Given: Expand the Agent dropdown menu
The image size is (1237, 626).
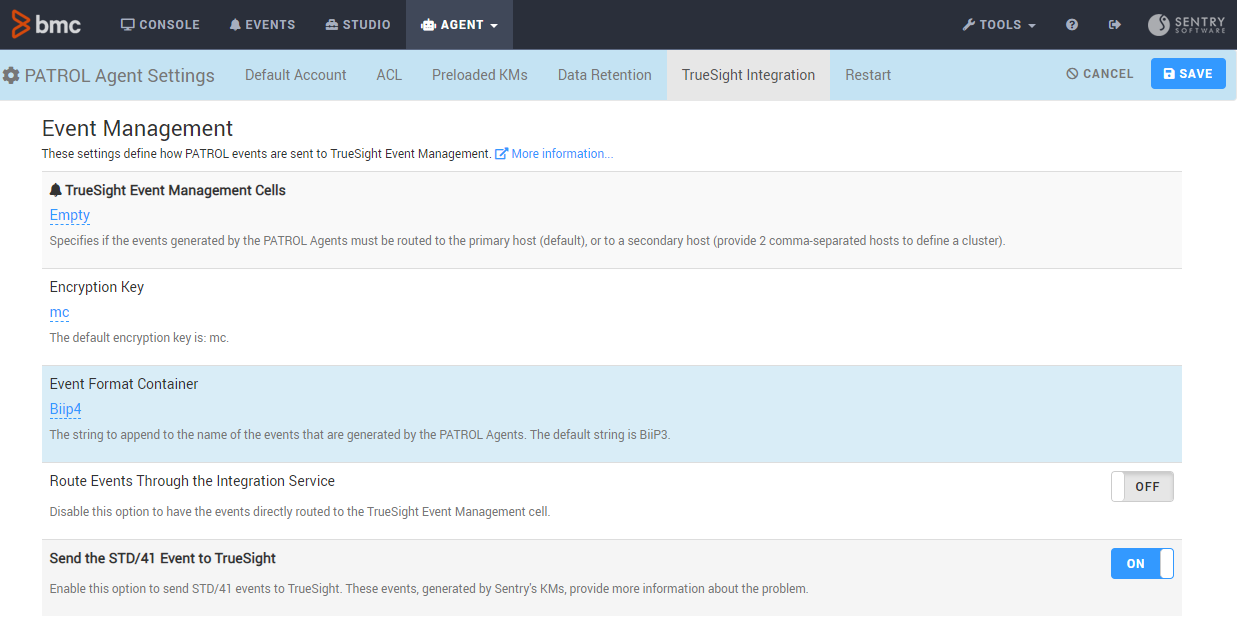Looking at the screenshot, I should (x=459, y=25).
